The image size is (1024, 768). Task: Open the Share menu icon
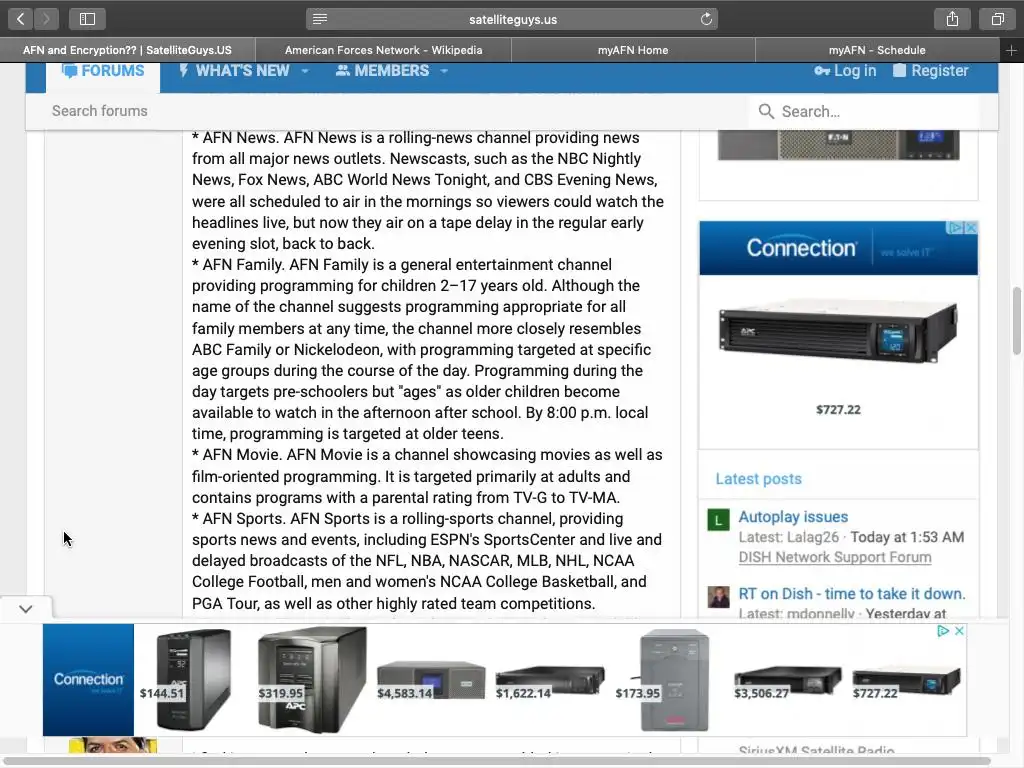tap(952, 19)
